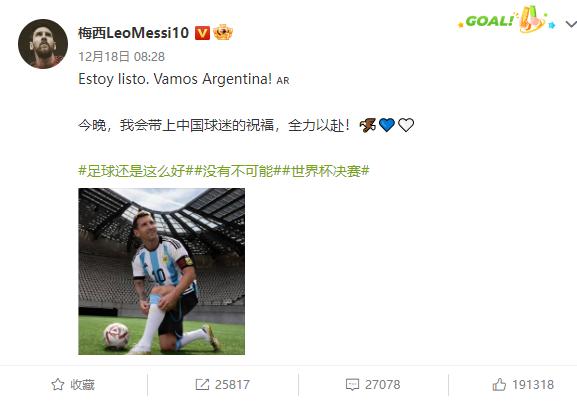Click the gold crown membership badge
The width and height of the screenshot is (577, 401).
coord(223,32)
